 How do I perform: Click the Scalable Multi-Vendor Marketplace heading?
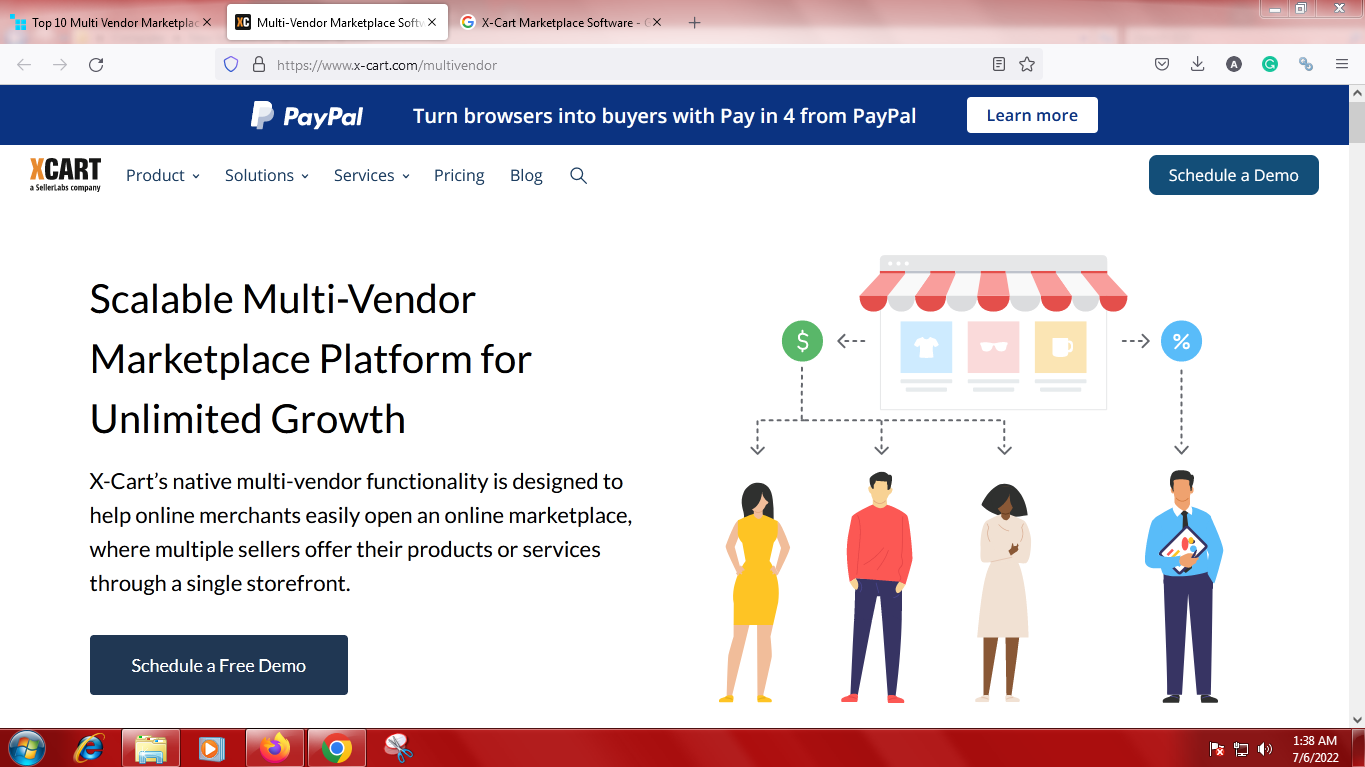click(311, 359)
